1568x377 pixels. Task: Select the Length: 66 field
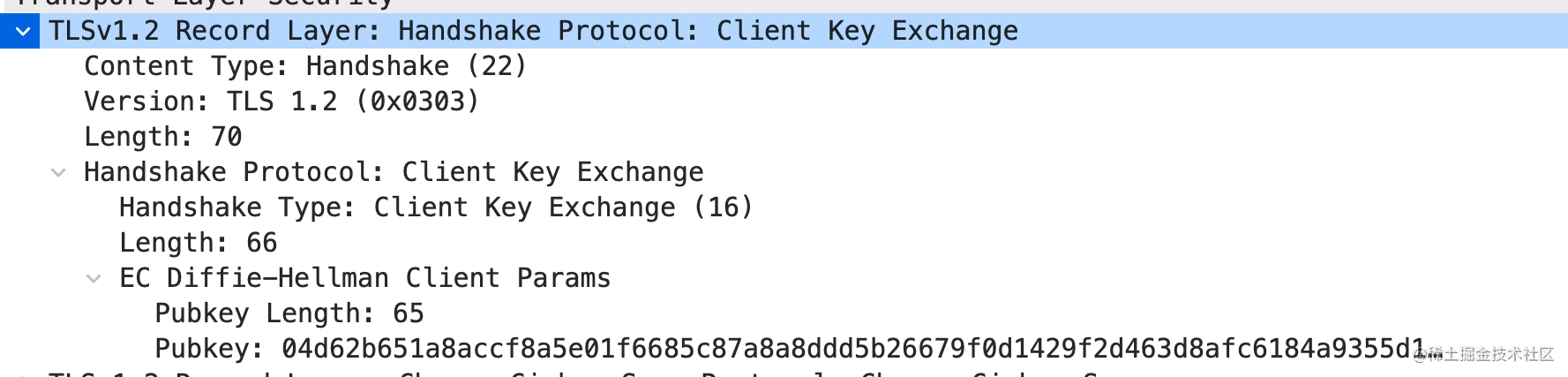(x=198, y=243)
